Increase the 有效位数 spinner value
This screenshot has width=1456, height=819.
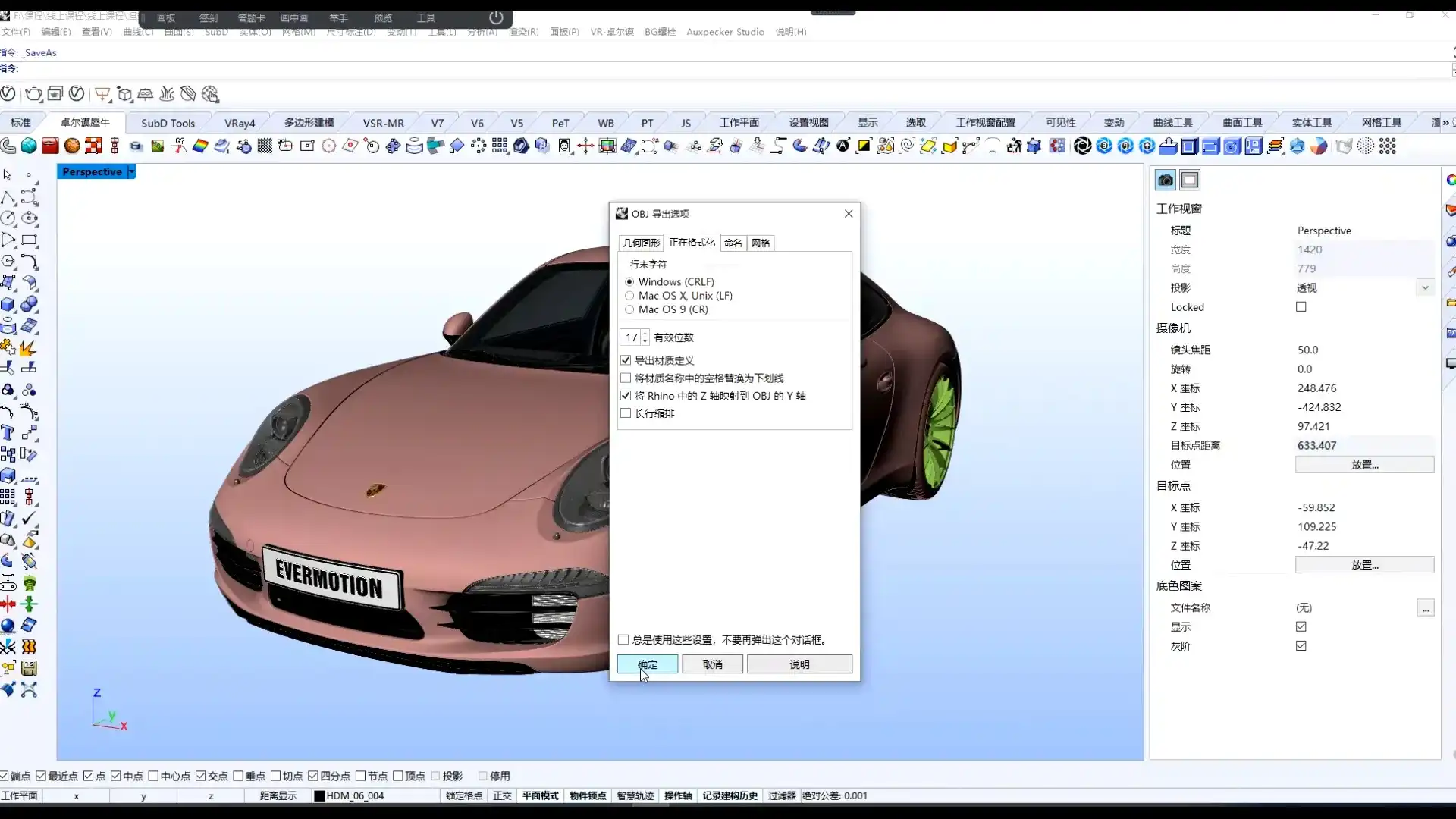pos(645,334)
